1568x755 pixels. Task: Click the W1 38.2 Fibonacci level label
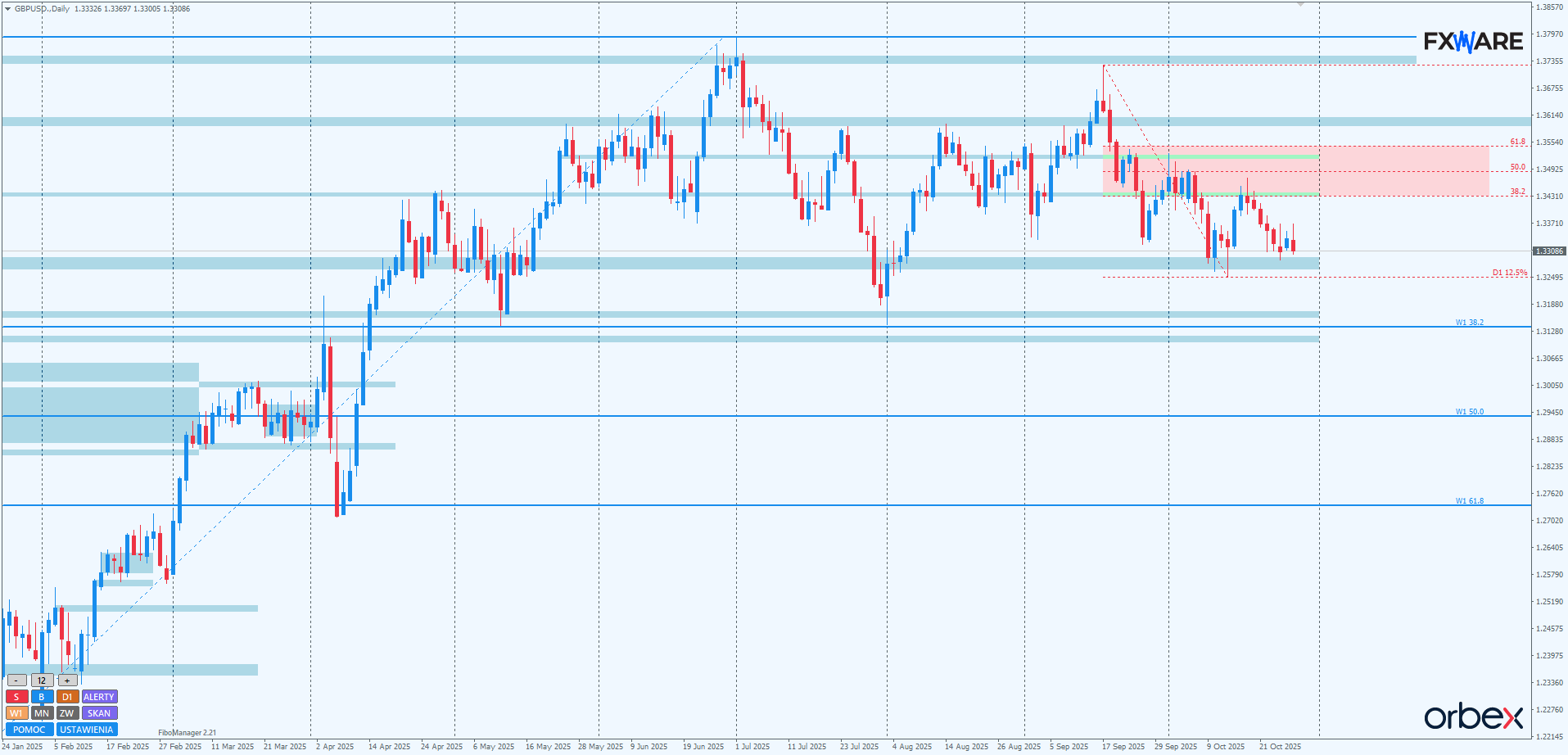pyautogui.click(x=1470, y=323)
